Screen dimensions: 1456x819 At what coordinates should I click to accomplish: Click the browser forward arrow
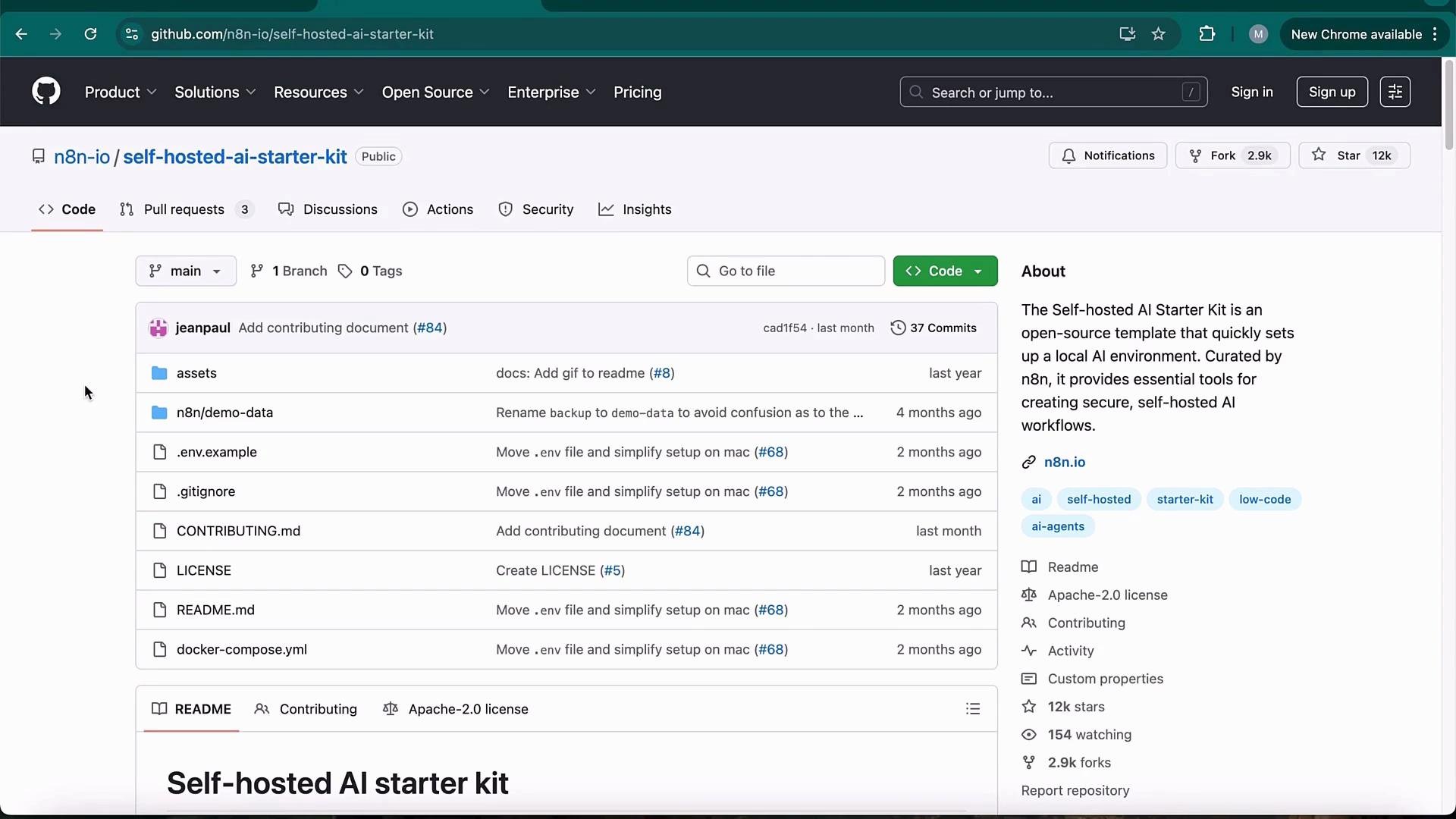pos(55,34)
